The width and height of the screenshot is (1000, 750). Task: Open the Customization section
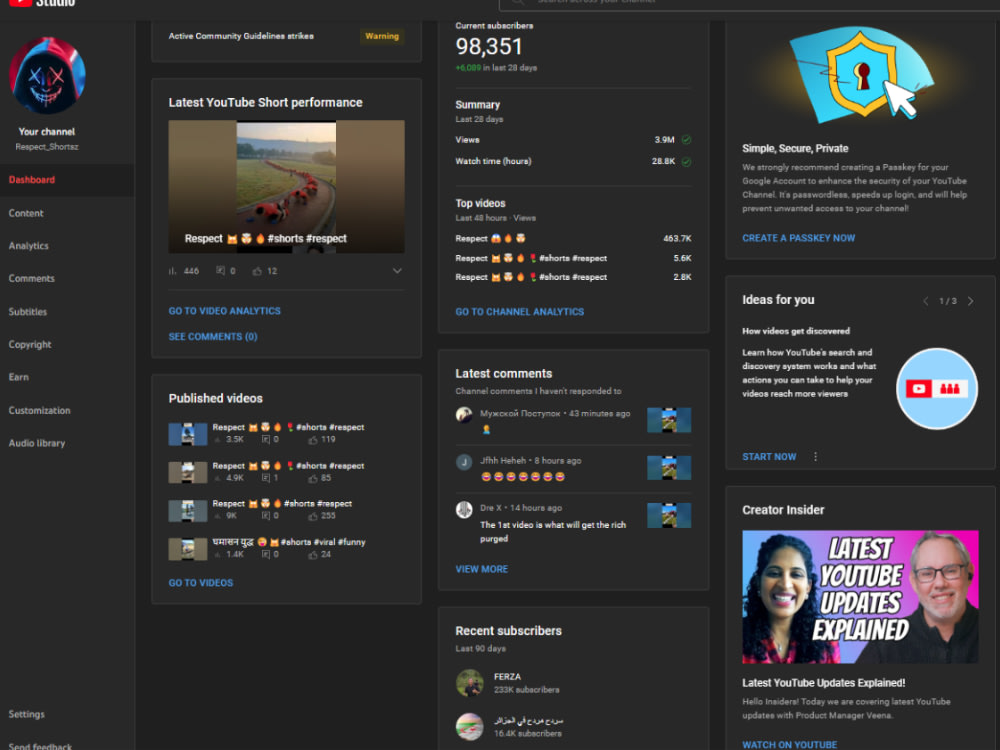click(x=40, y=410)
